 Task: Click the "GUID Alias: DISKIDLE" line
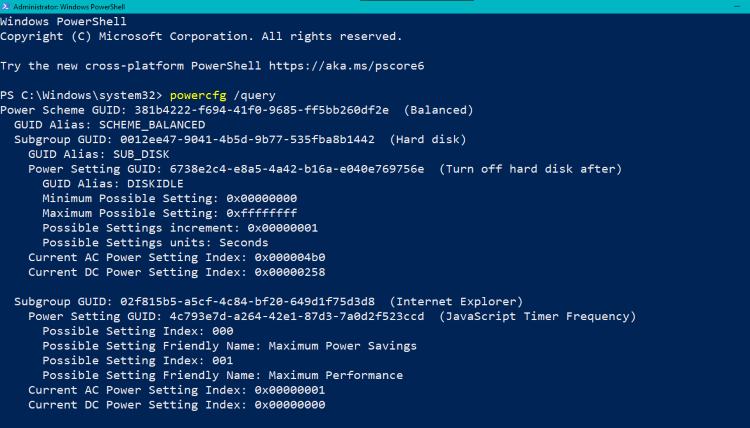(x=113, y=183)
